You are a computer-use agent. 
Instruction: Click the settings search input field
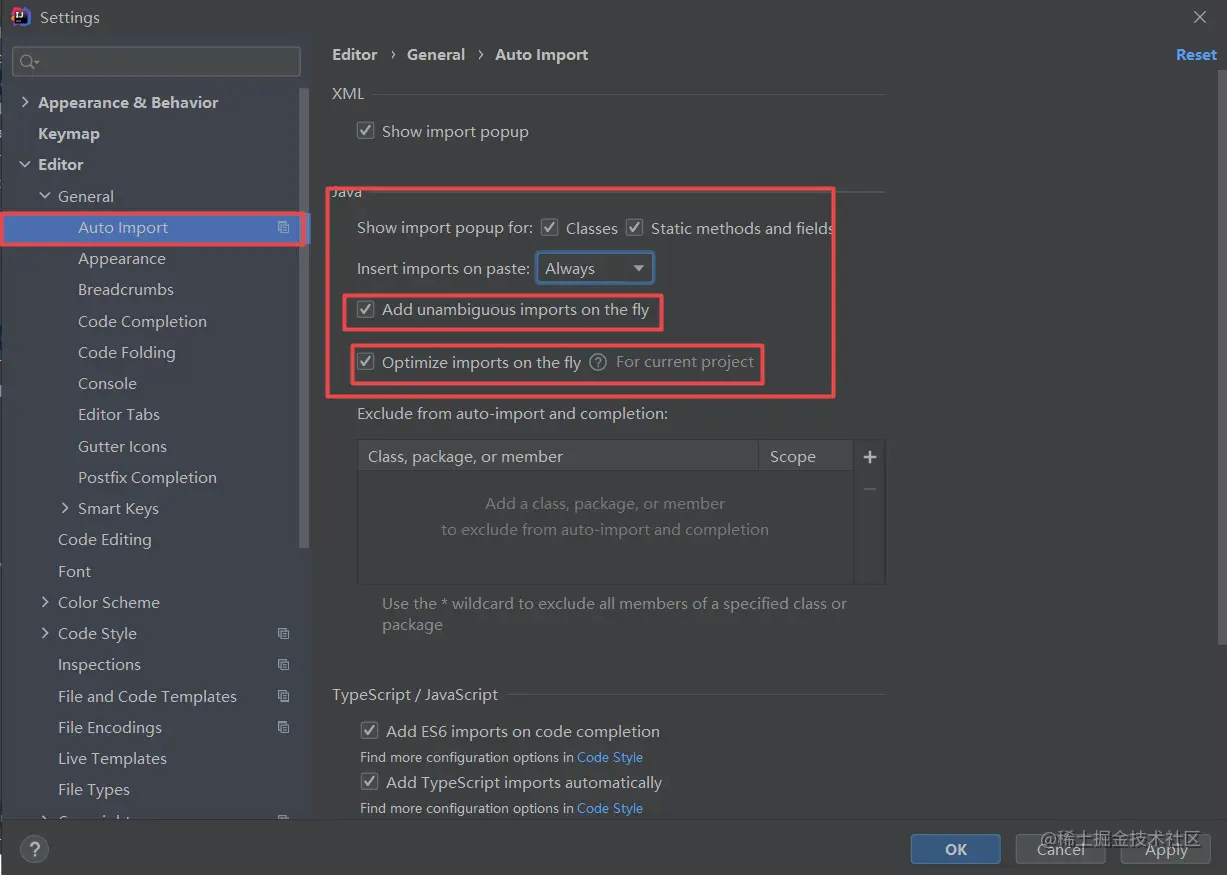click(x=157, y=62)
